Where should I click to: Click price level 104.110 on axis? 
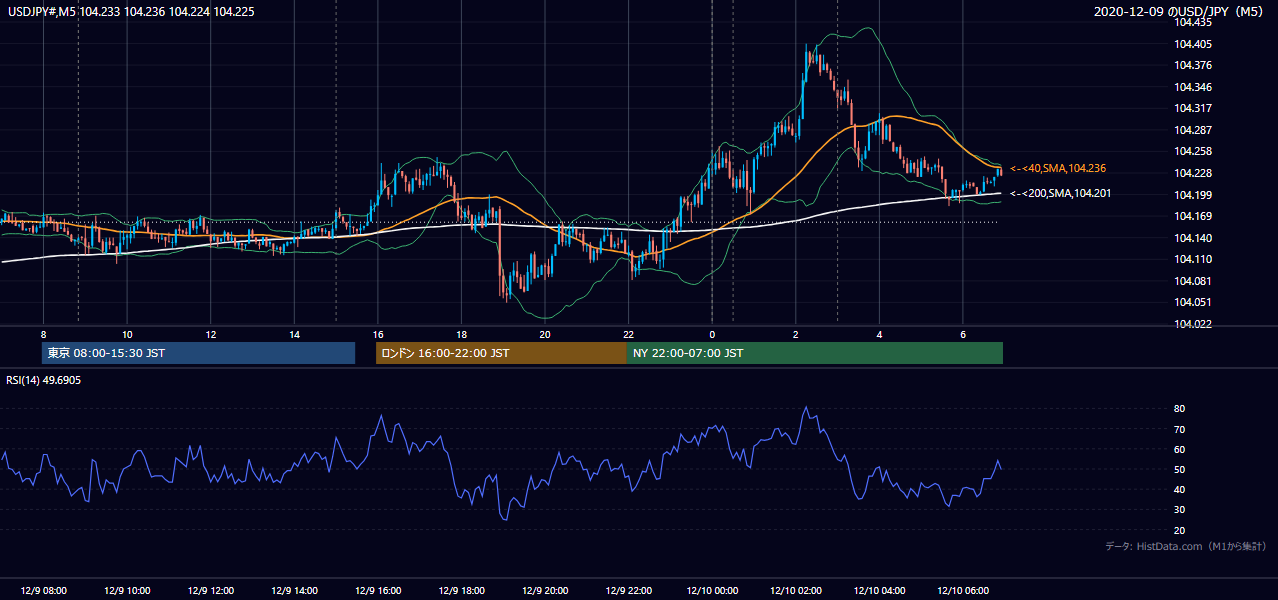click(1194, 259)
